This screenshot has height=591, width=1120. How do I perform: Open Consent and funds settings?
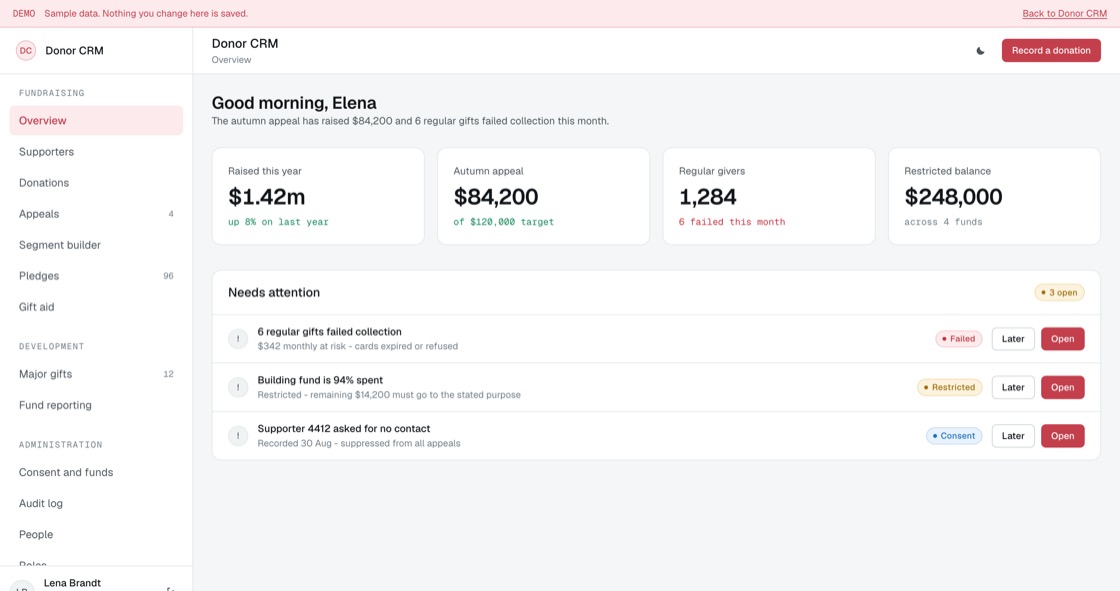point(96,472)
